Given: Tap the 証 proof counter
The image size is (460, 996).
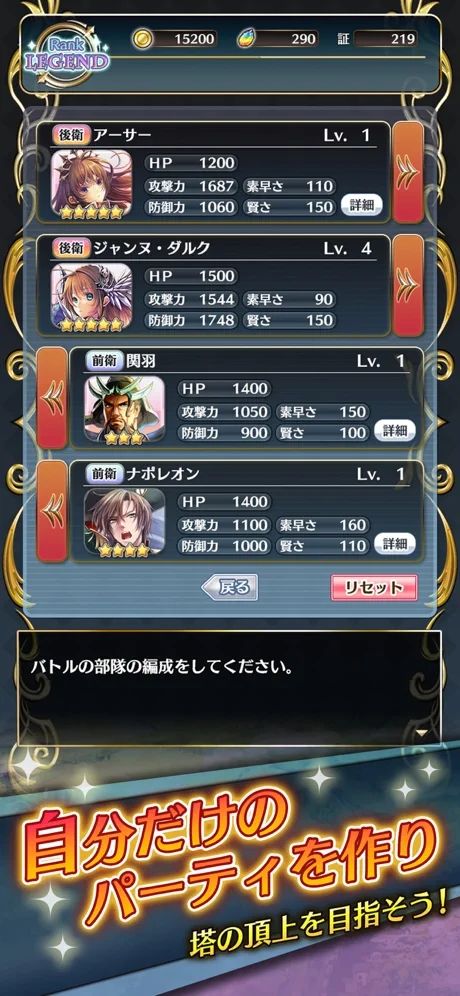Looking at the screenshot, I should pos(377,39).
